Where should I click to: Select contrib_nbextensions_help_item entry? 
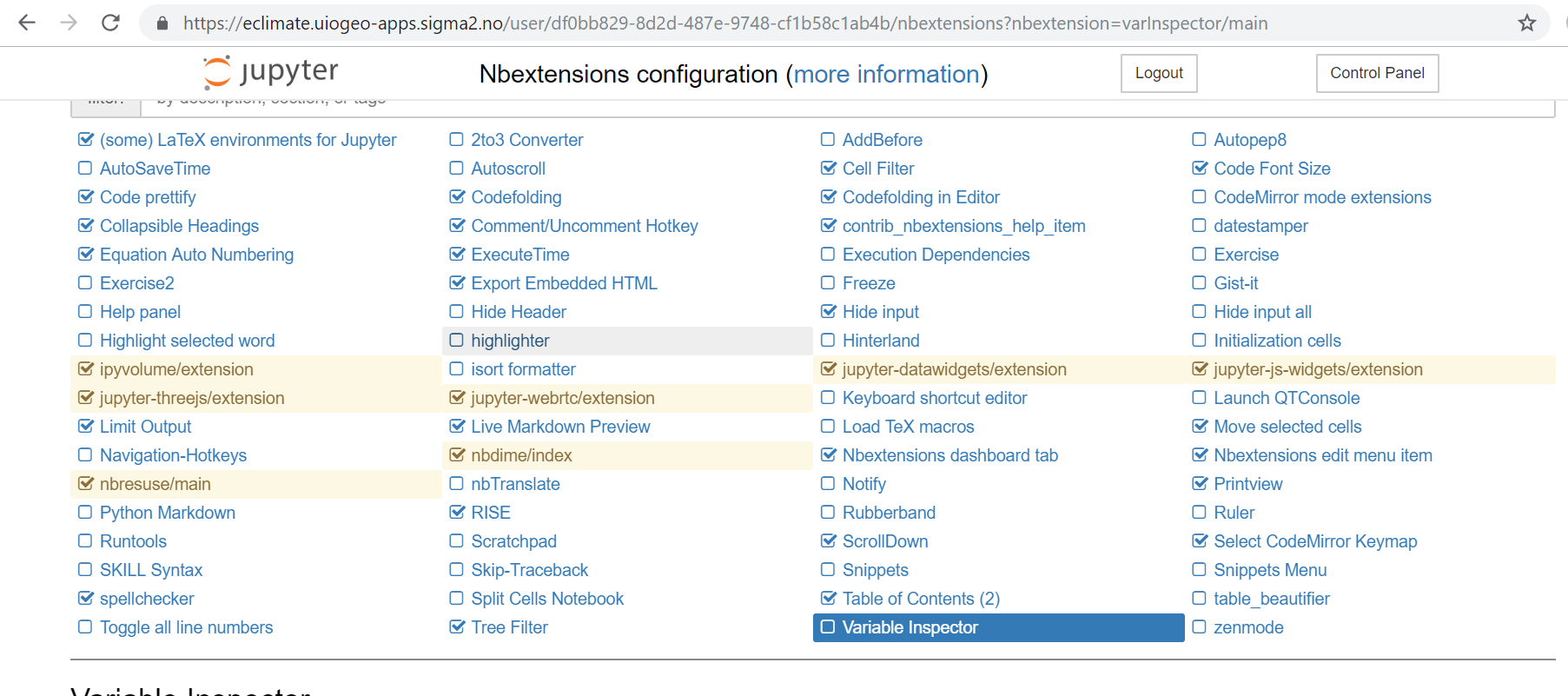[x=963, y=226]
